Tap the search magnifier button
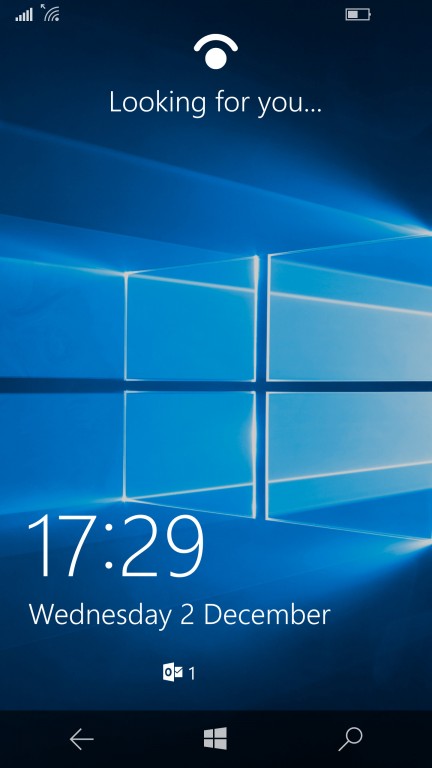The width and height of the screenshot is (432, 768). (351, 739)
